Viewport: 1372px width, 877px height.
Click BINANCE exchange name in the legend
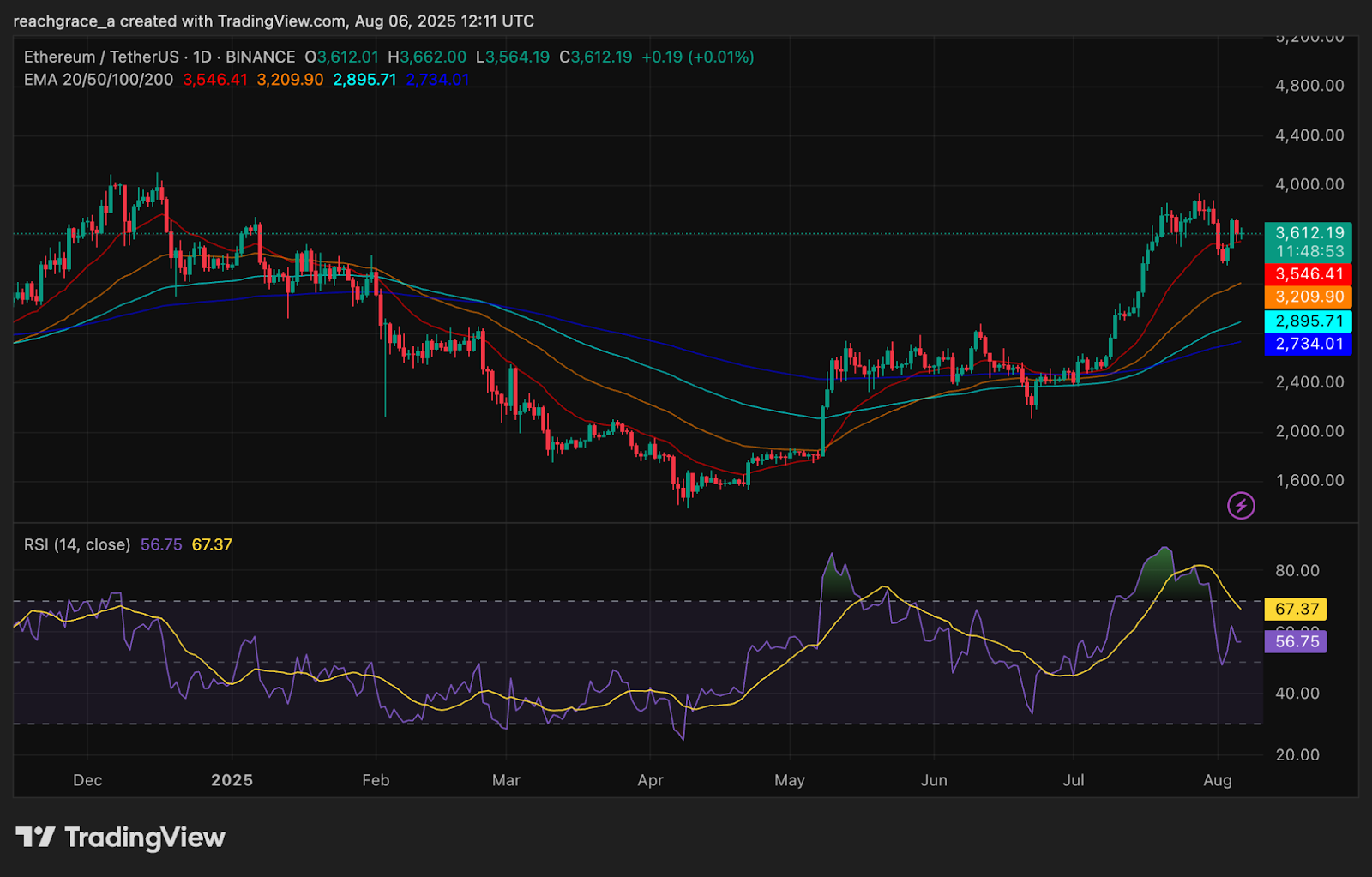pyautogui.click(x=262, y=57)
